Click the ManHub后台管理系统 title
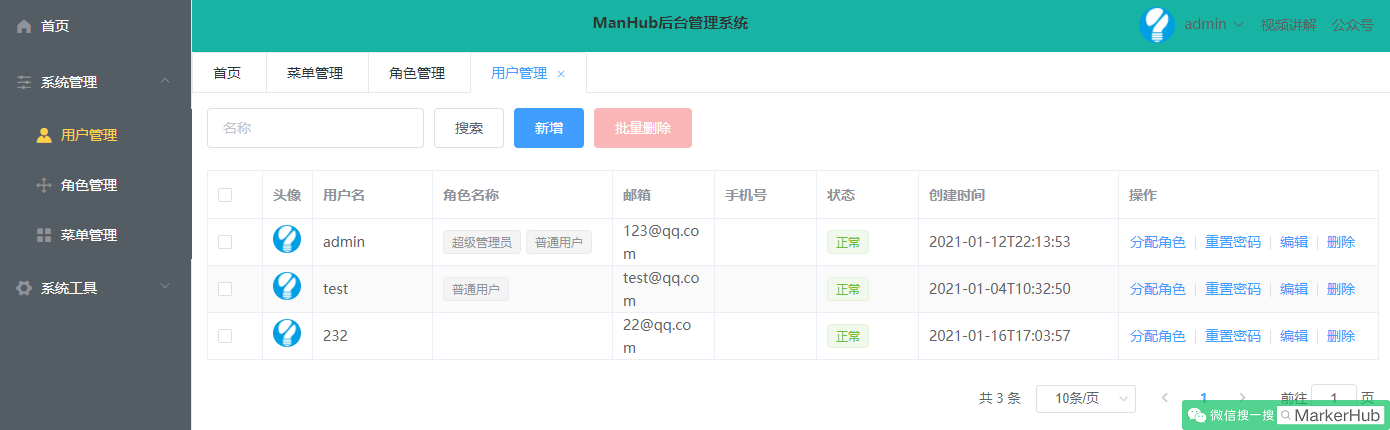Screen dimensions: 1390x430 coord(670,23)
